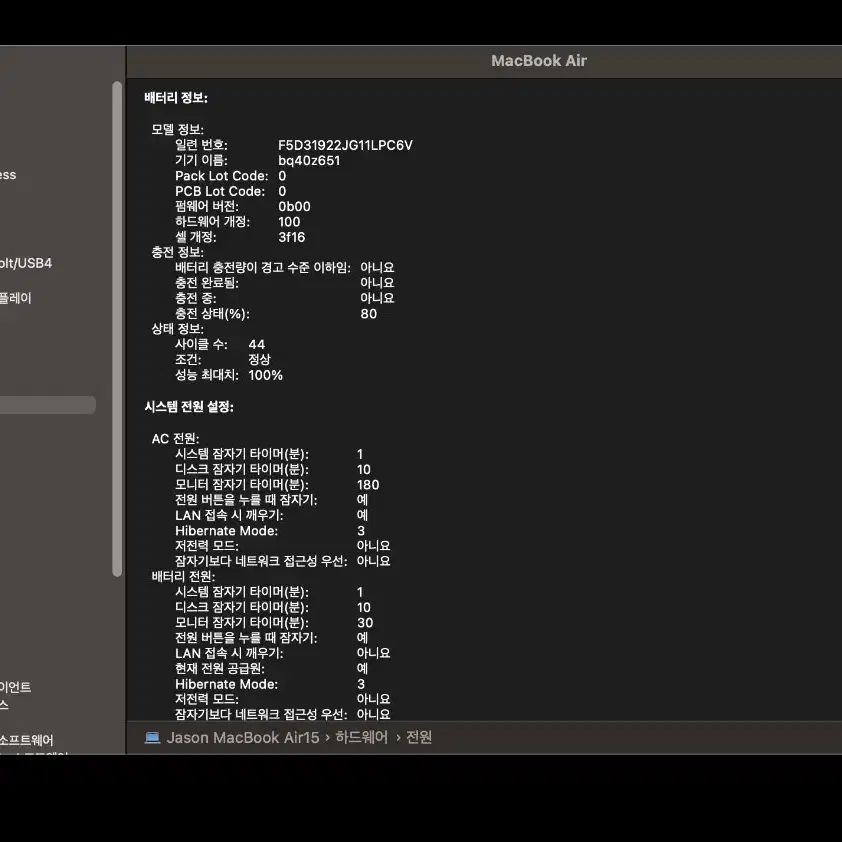Click monitor sleep timer value 30
The width and height of the screenshot is (842, 842).
[x=365, y=623]
